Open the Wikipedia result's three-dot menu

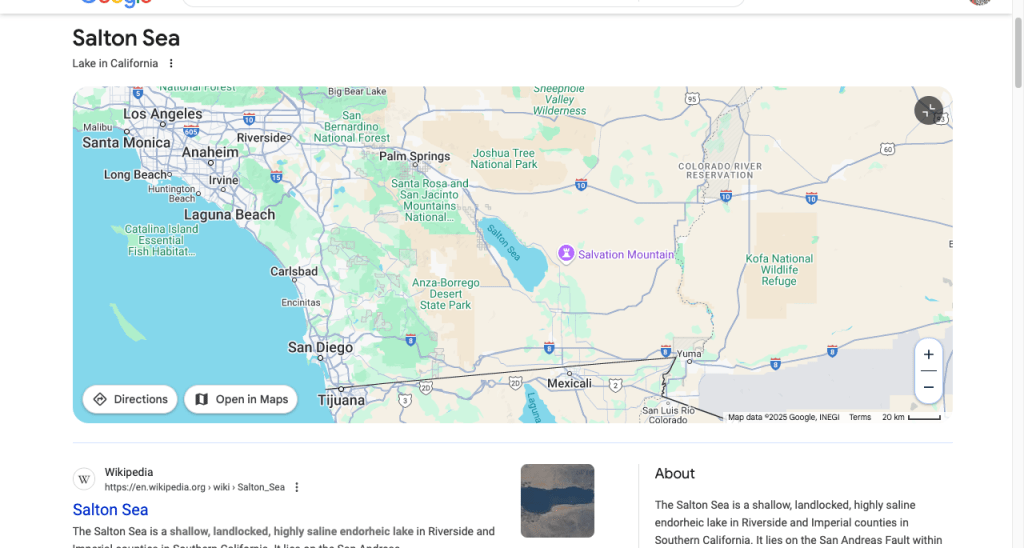(x=297, y=488)
